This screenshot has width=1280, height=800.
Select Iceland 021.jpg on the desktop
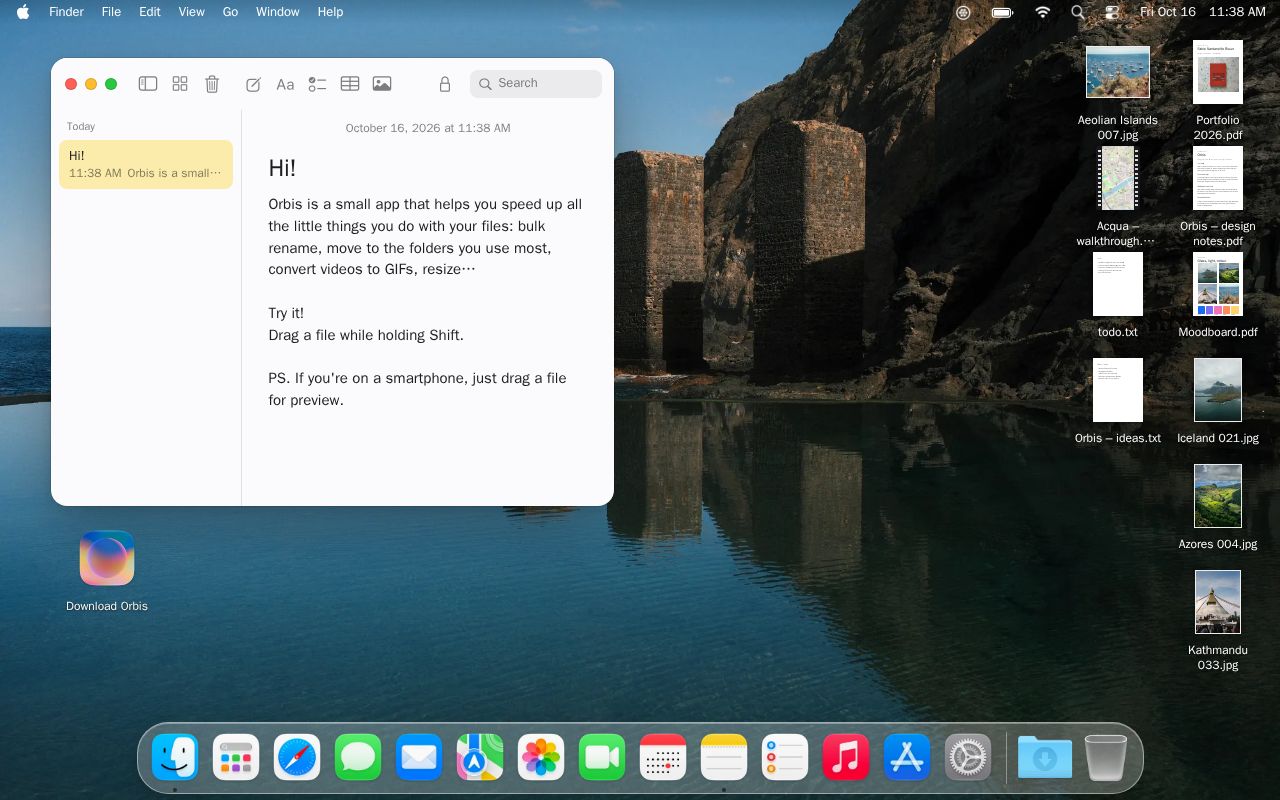click(x=1218, y=402)
